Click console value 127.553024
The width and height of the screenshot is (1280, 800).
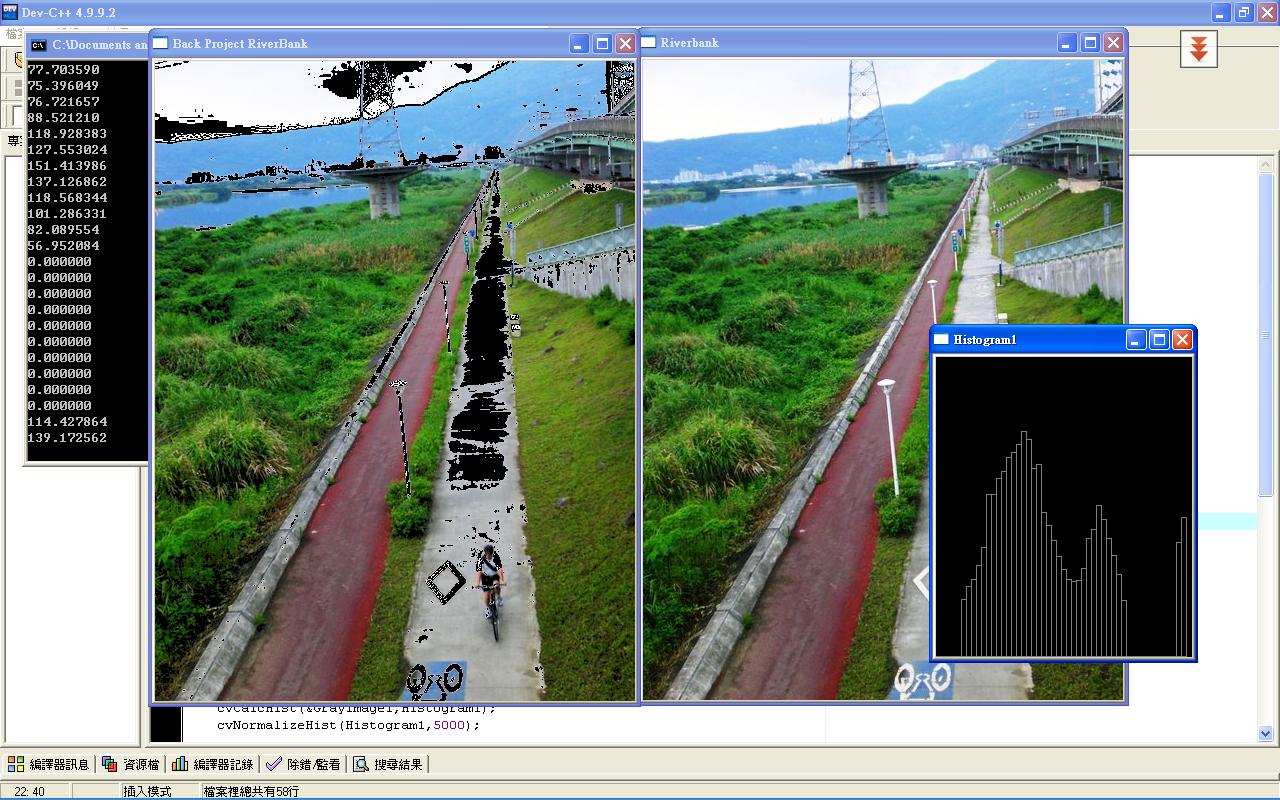pos(67,150)
